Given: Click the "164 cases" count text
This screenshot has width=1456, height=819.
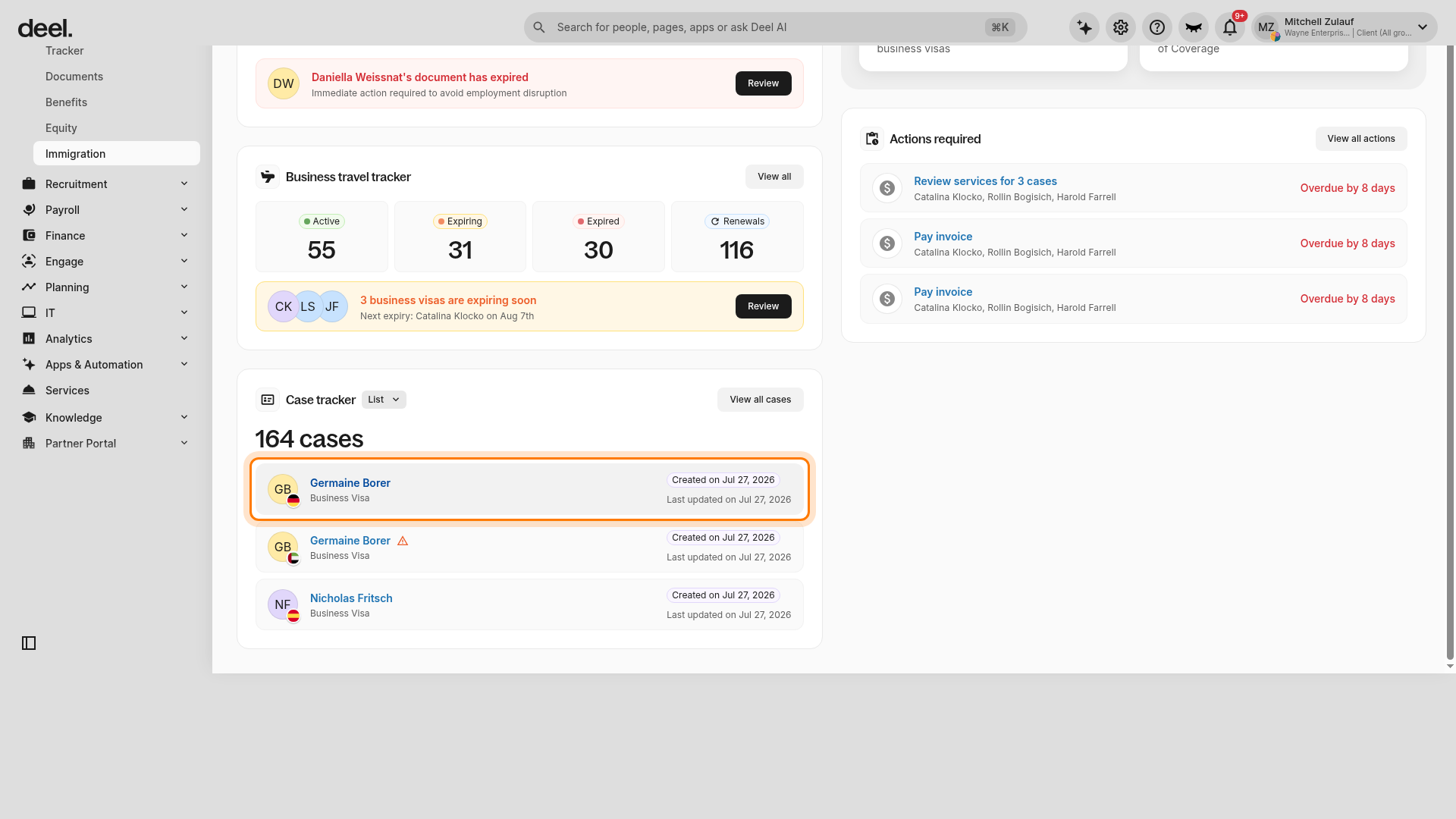Looking at the screenshot, I should (x=309, y=439).
